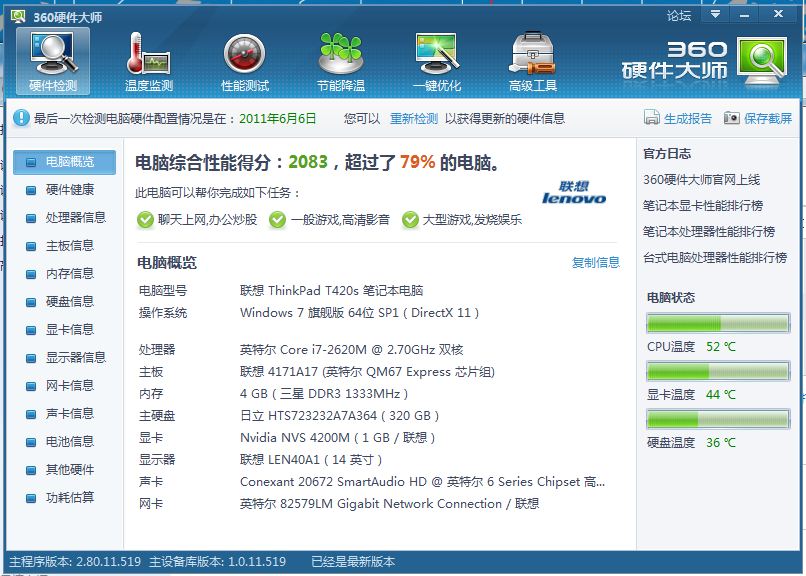Screen dimensions: 806x576
Task: Click the 360硬件大师 logo monitor icon
Action: coord(762,61)
